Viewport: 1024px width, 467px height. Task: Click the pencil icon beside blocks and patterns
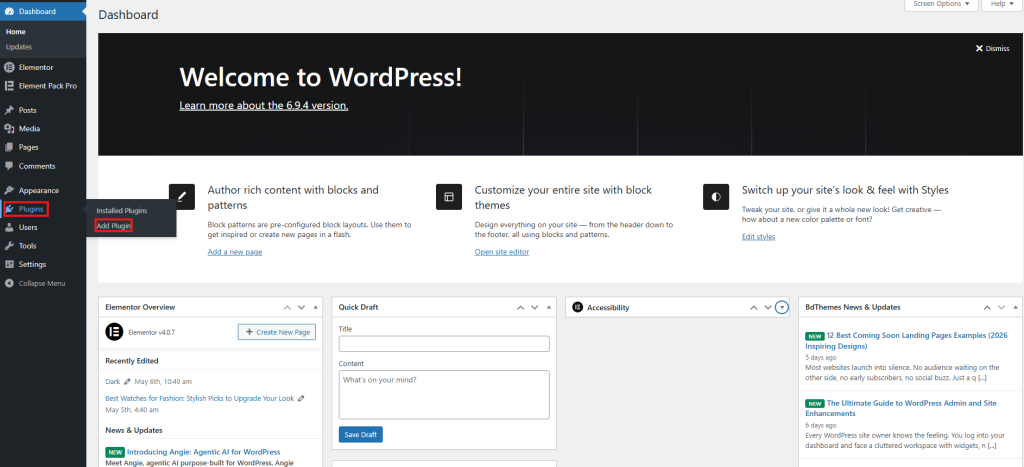182,197
